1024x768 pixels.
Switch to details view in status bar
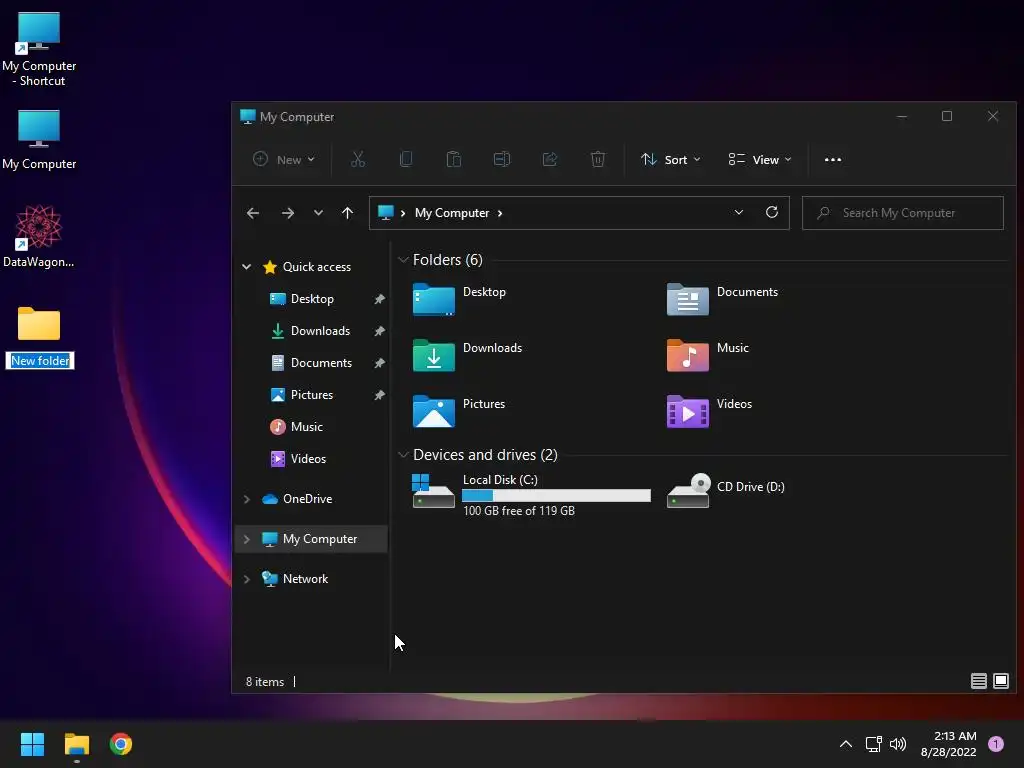point(978,681)
